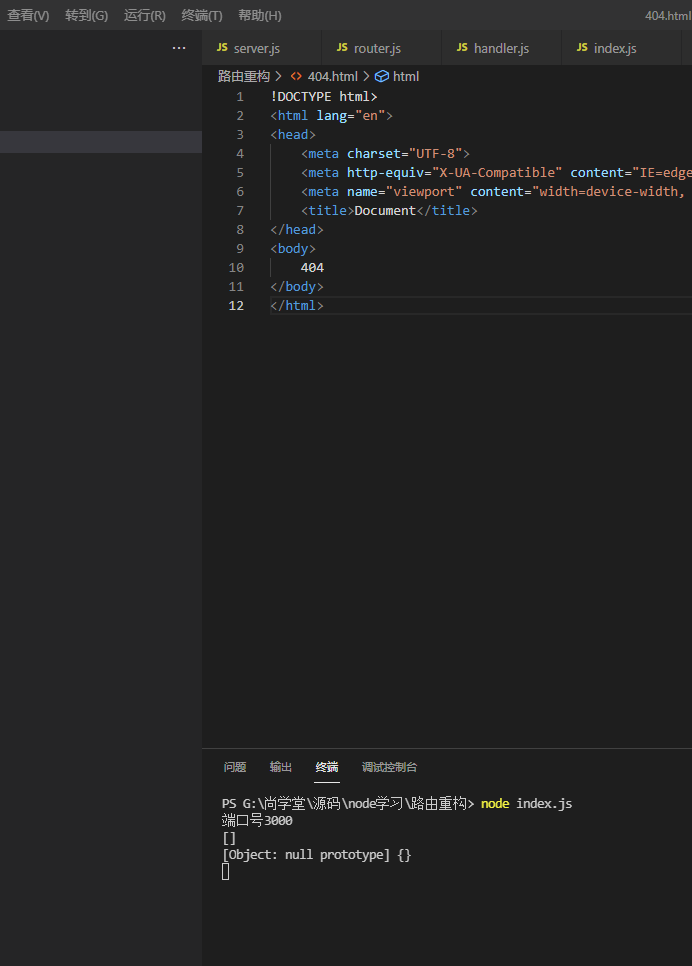Click the JS icon on server.js tab
The height and width of the screenshot is (966, 692).
[222, 47]
